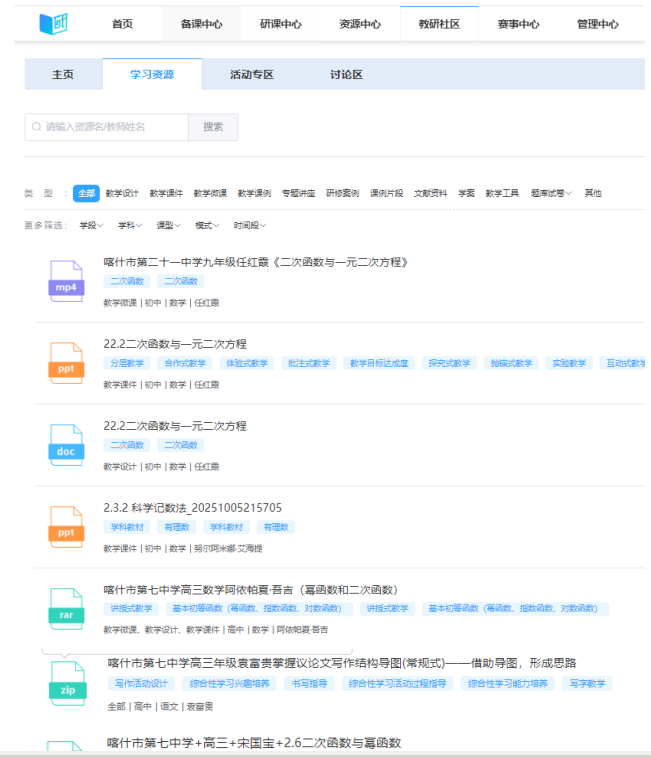Focus the resource name search input field
The width and height of the screenshot is (651, 758).
tap(107, 127)
